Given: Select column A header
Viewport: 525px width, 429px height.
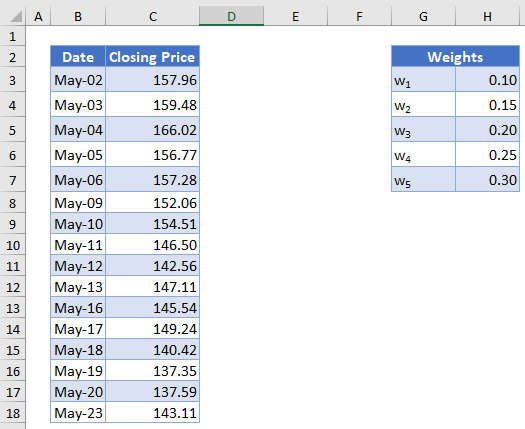Looking at the screenshot, I should coord(38,16).
